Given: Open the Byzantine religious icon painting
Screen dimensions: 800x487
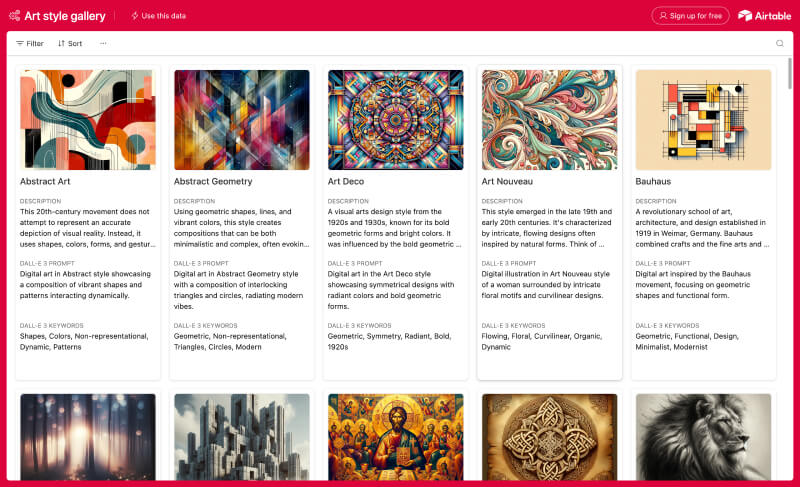Looking at the screenshot, I should (396, 436).
